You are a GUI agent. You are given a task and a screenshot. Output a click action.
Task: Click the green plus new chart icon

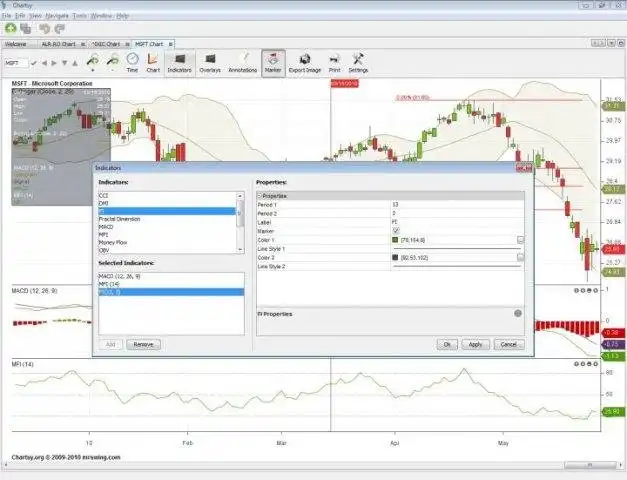coord(11,29)
